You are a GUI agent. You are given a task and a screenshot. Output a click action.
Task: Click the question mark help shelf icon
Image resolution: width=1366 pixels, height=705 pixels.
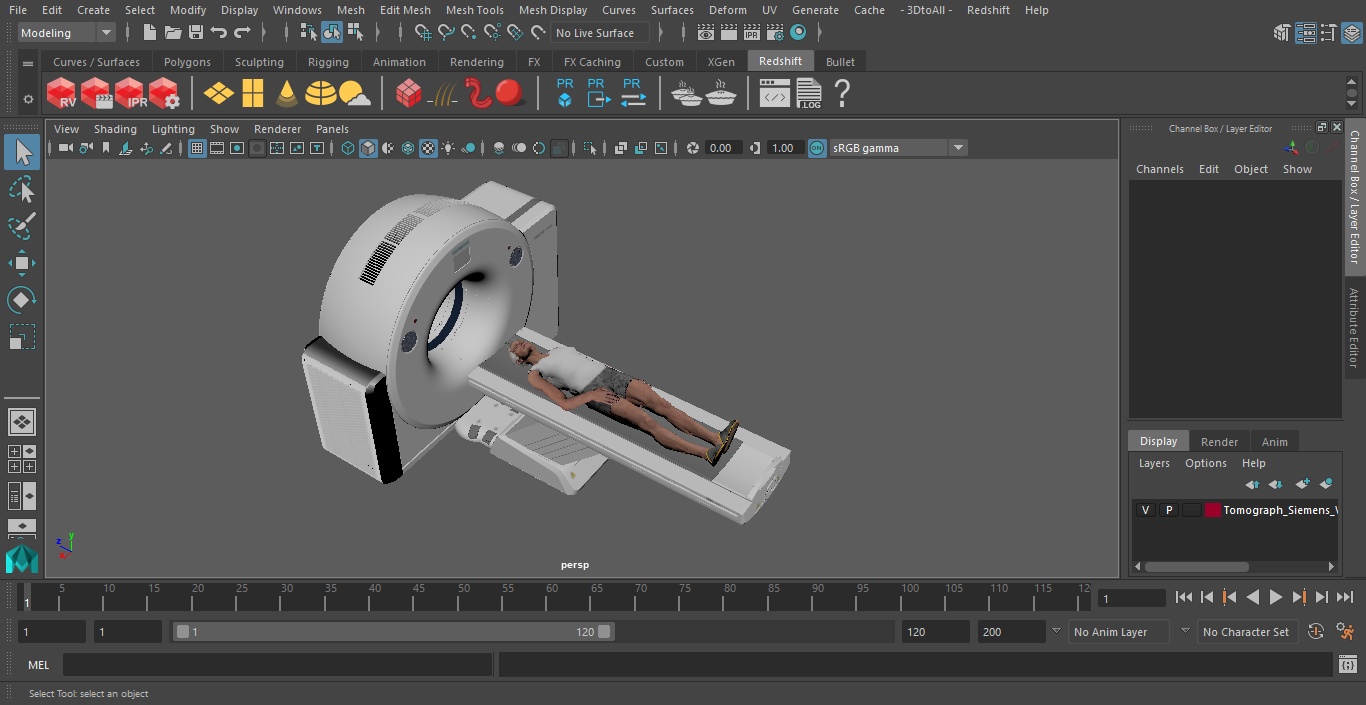click(842, 94)
